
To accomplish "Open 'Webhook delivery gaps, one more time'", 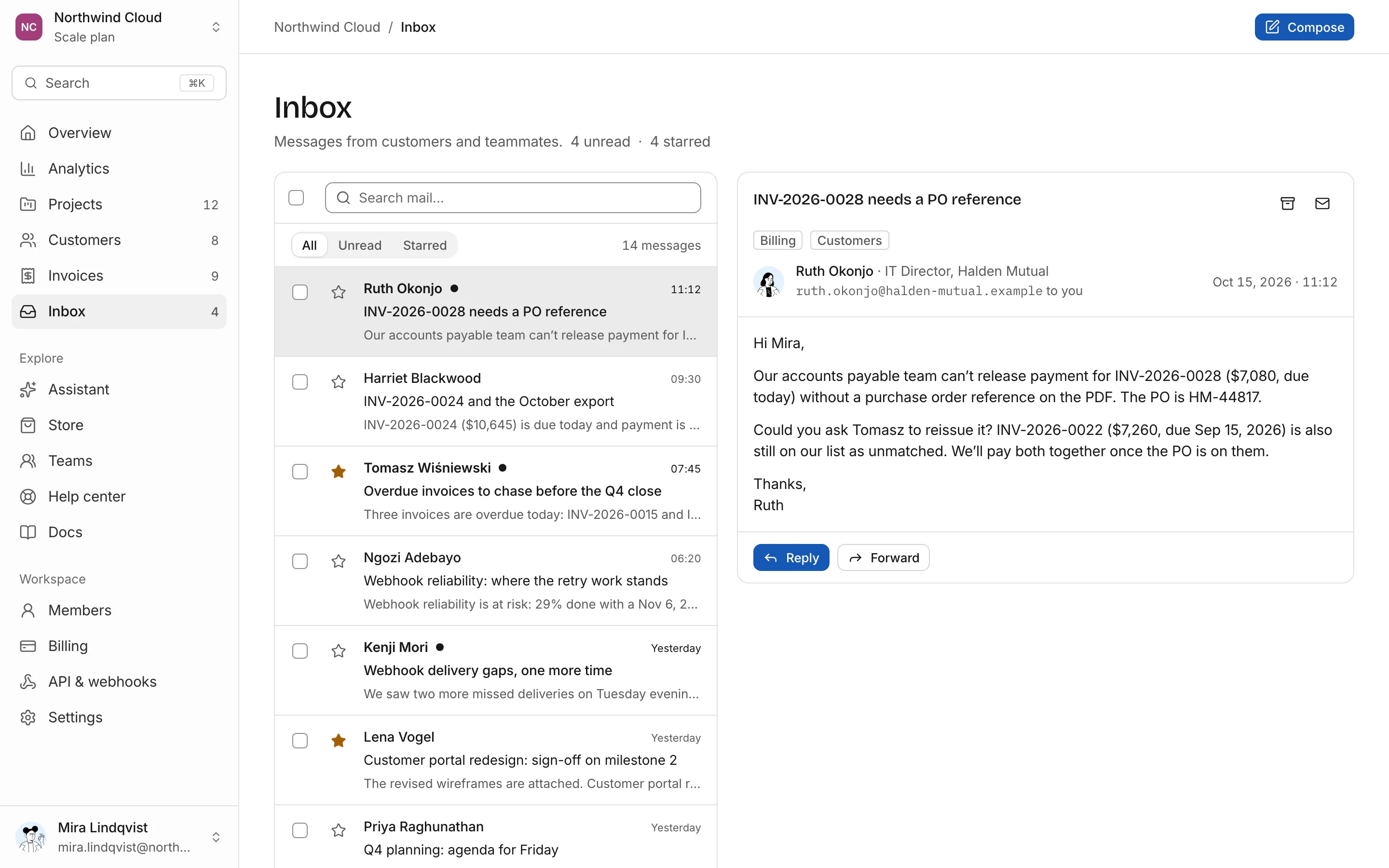I will pyautogui.click(x=496, y=670).
